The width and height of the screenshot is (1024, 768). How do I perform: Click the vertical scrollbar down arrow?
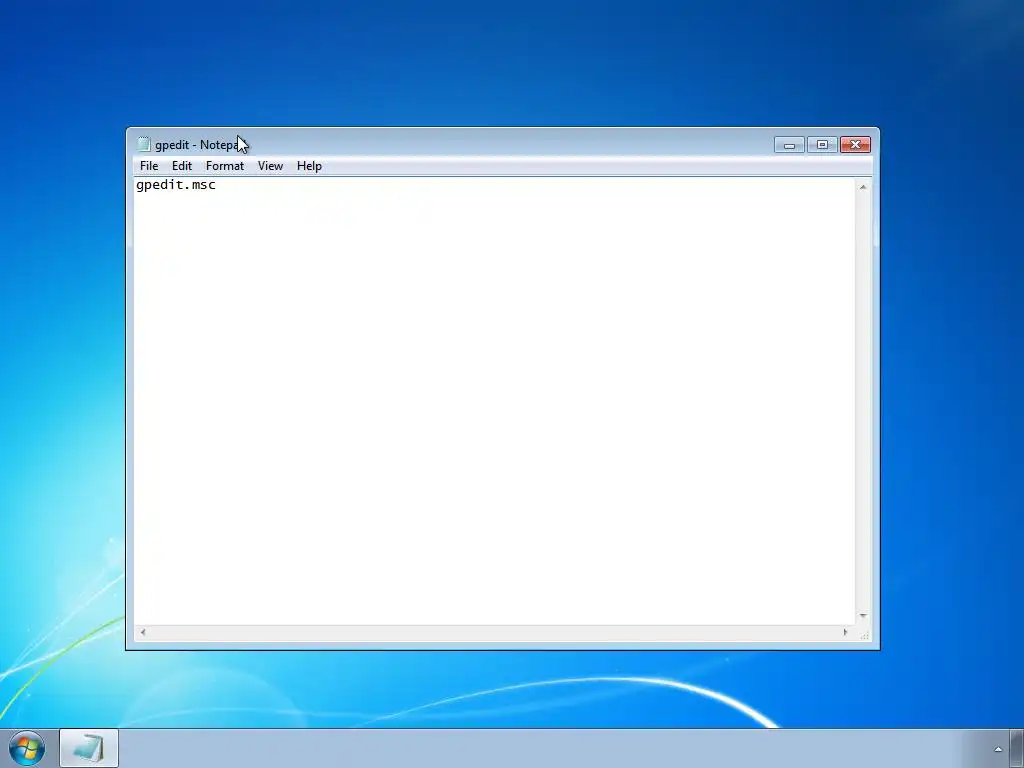pyautogui.click(x=863, y=616)
